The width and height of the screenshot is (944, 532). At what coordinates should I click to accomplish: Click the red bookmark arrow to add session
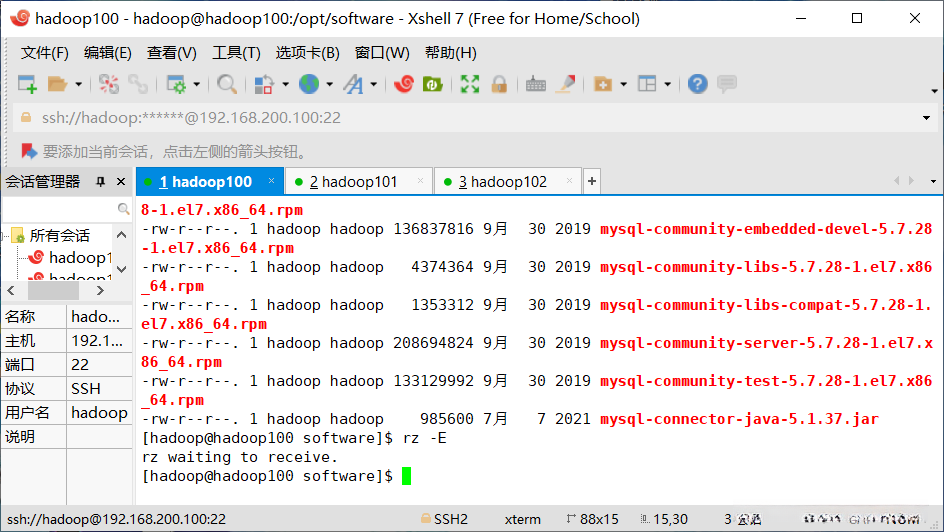pos(28,151)
